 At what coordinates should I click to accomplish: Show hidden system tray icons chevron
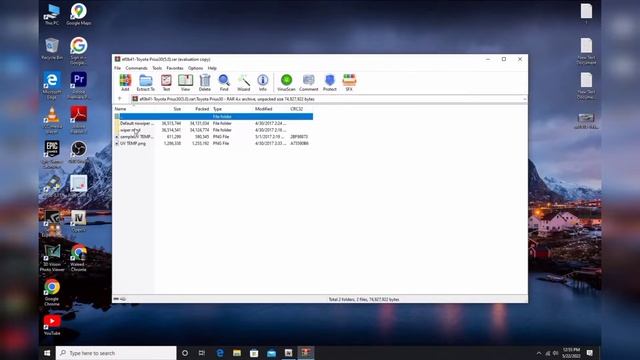point(539,353)
